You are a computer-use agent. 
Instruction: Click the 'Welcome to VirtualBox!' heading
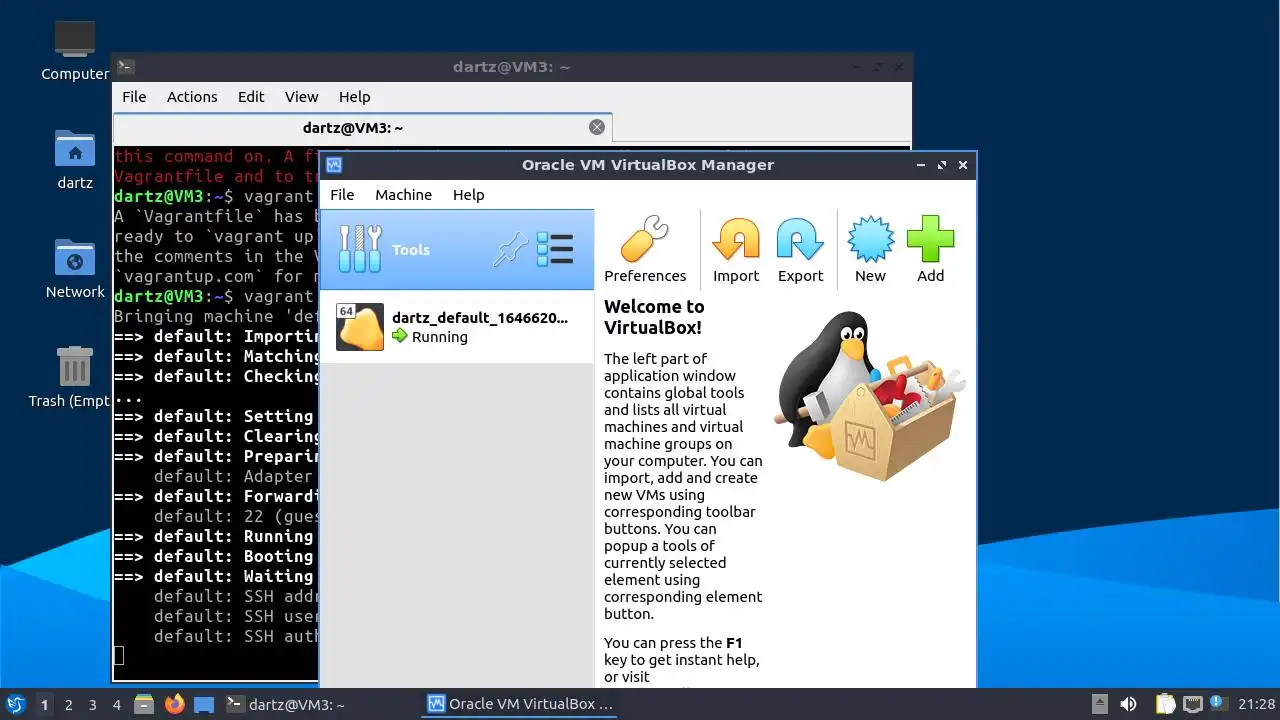coord(654,317)
